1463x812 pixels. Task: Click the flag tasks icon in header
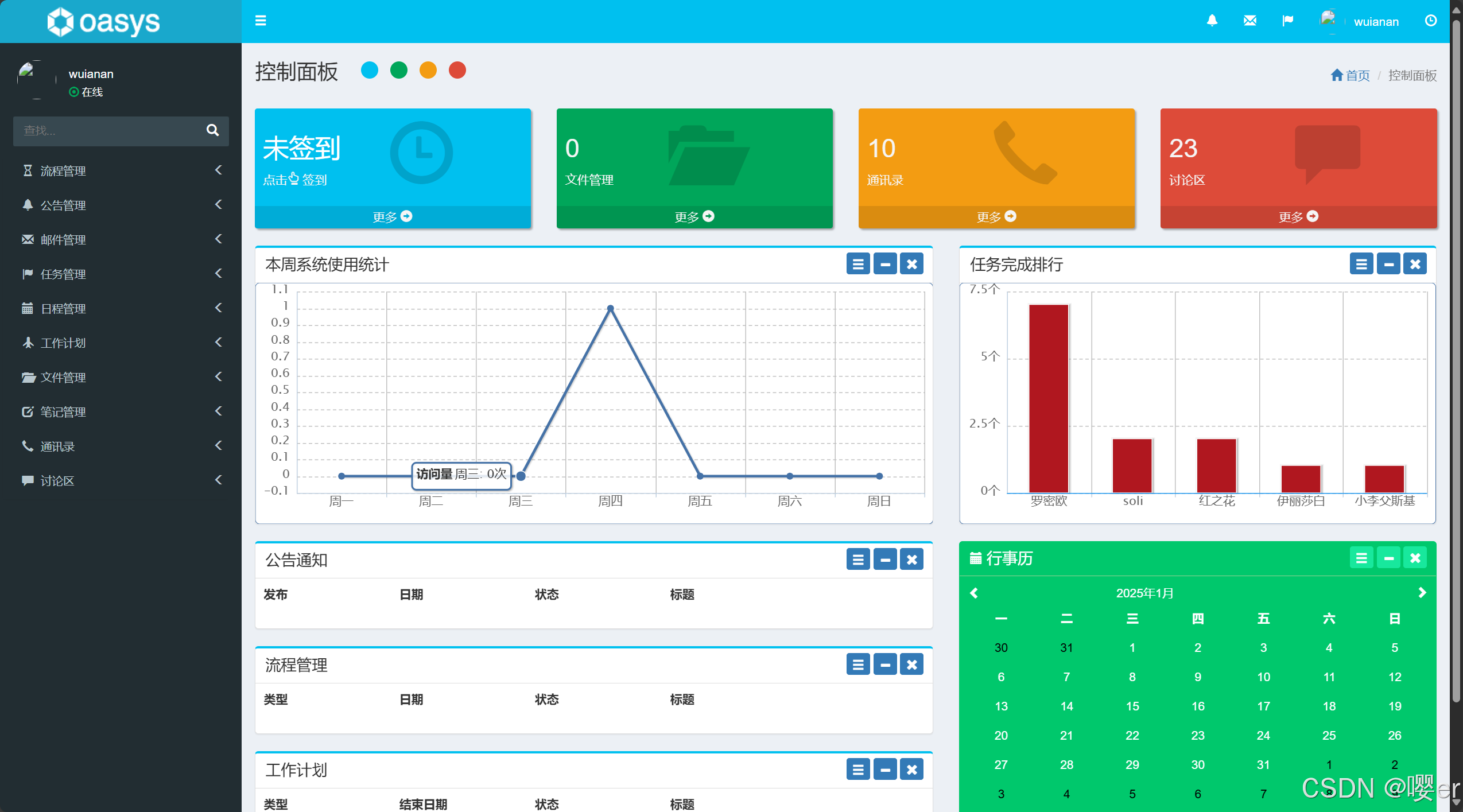point(1287,21)
